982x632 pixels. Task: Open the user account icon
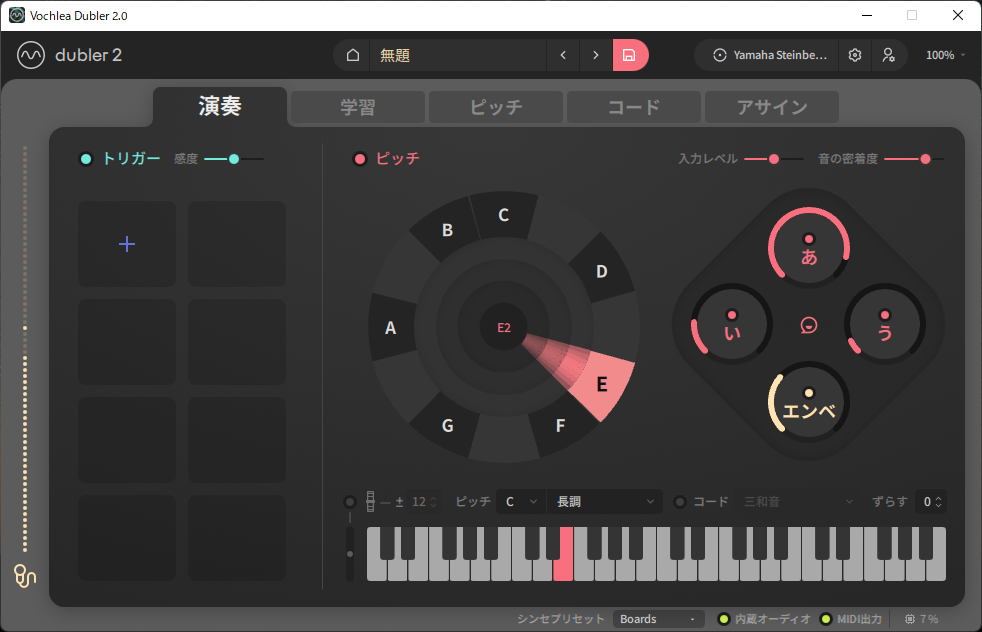[x=888, y=55]
